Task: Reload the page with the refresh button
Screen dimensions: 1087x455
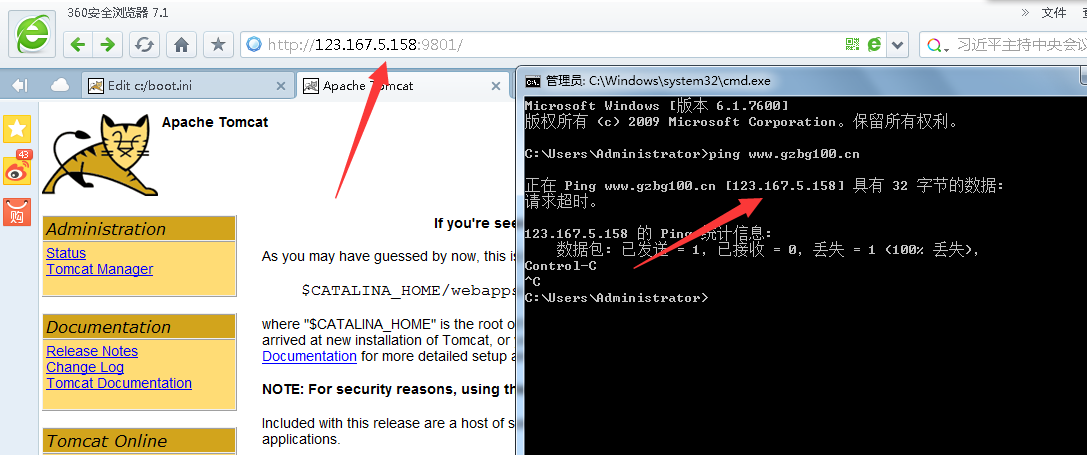Action: click(x=144, y=45)
